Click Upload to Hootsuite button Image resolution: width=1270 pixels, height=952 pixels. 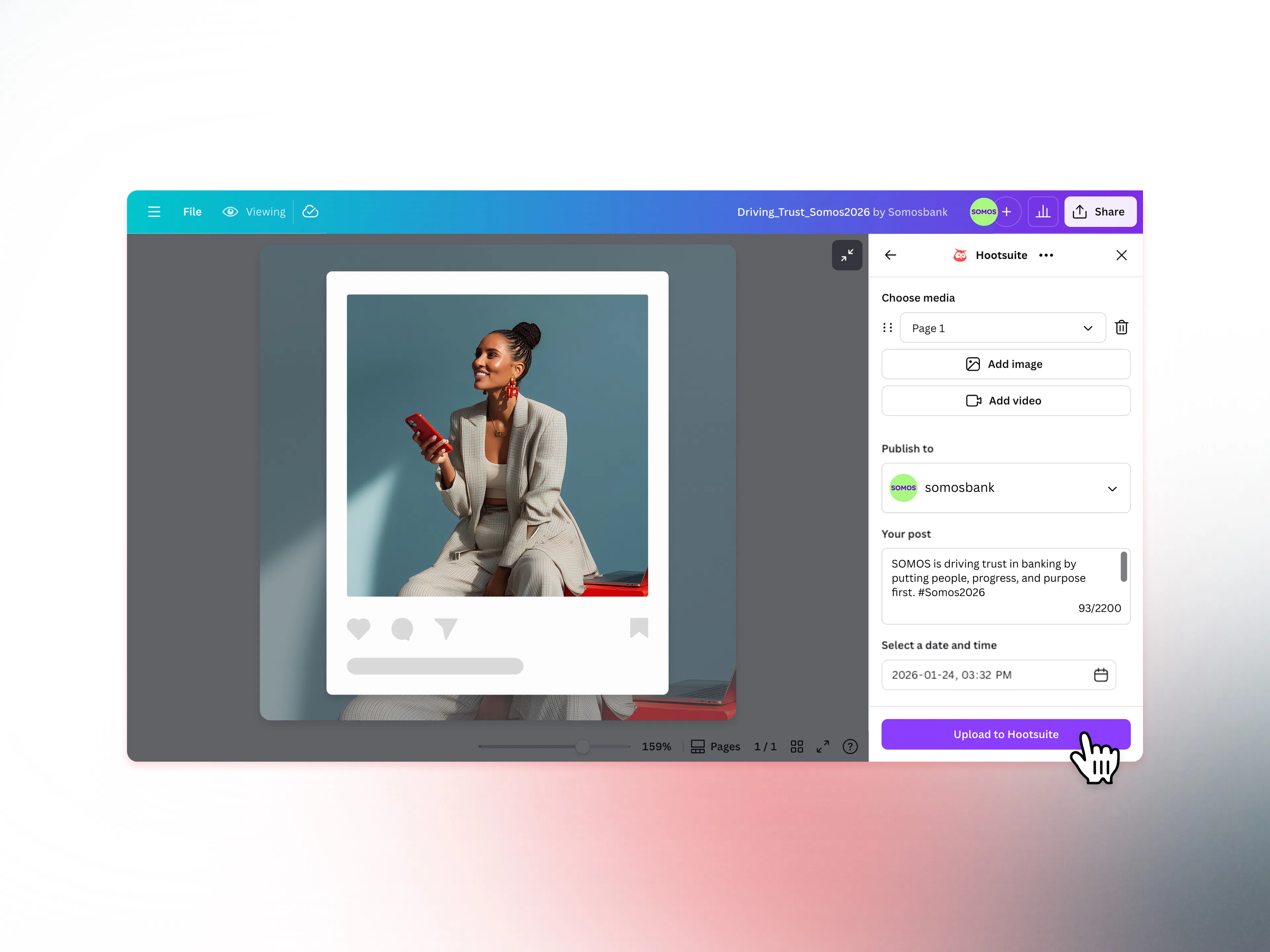[1006, 734]
